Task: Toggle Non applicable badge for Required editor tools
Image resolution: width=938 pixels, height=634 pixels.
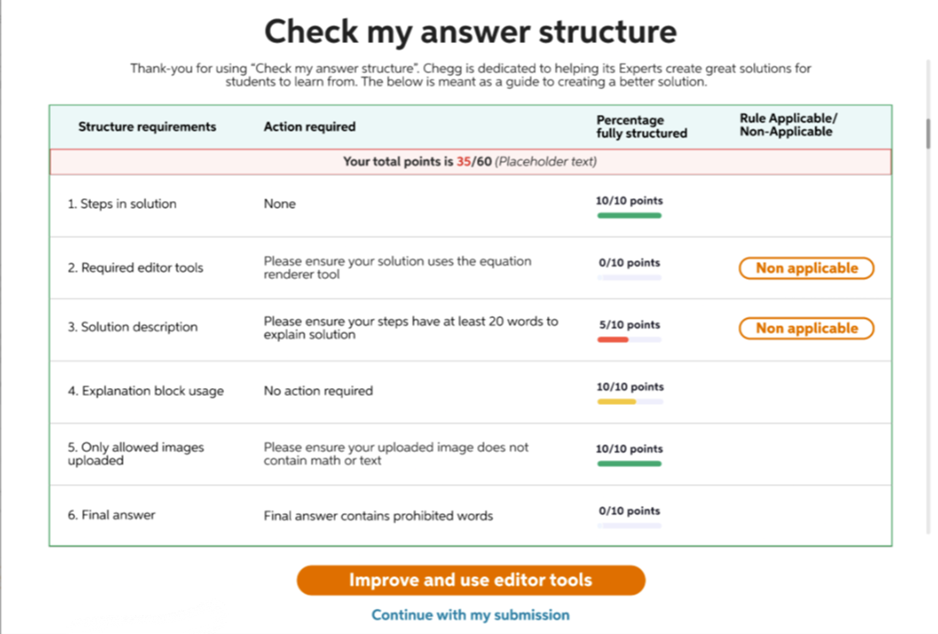Action: [x=806, y=268]
